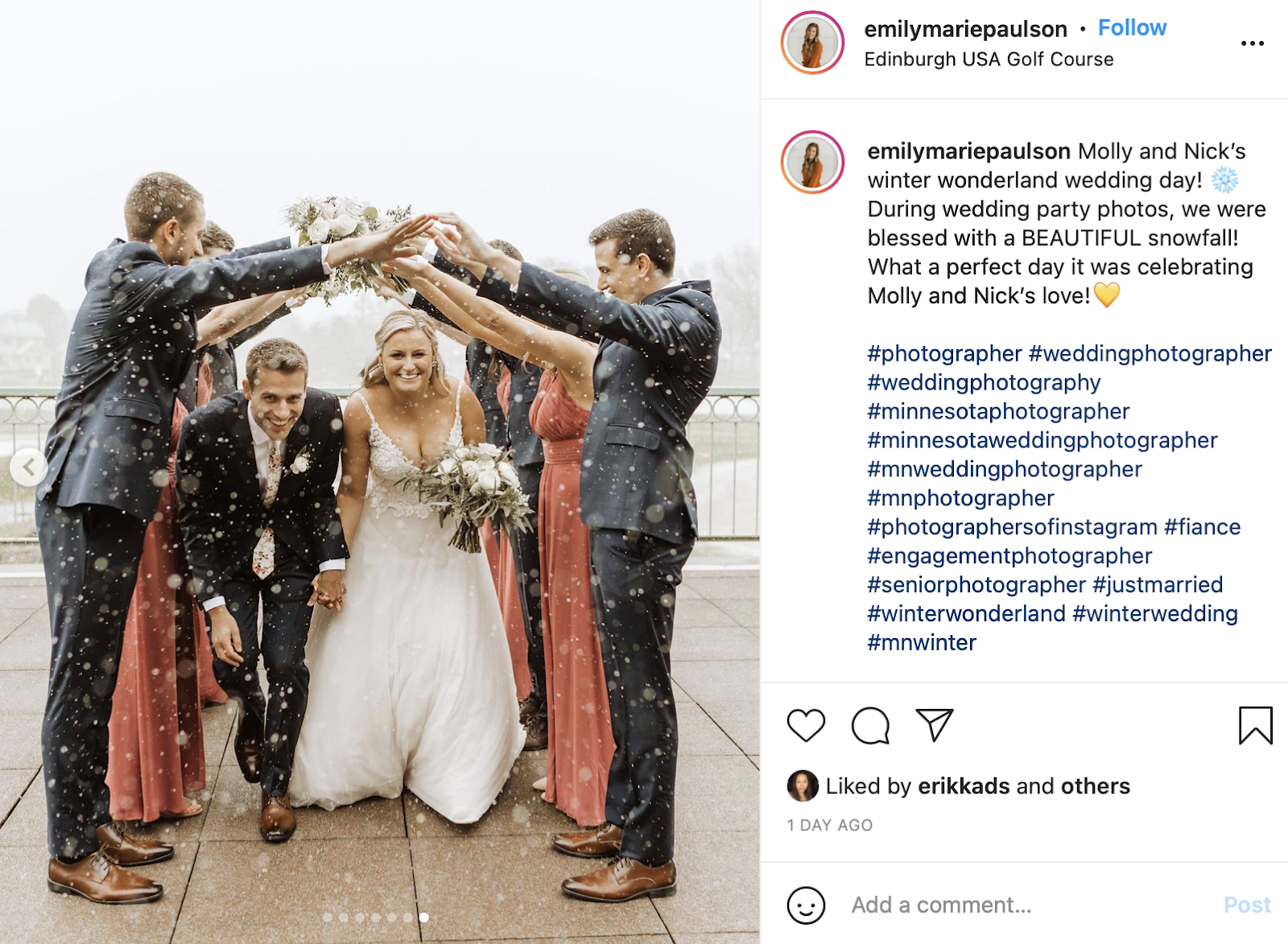
Task: Jump to the first carousel dot indicator
Action: tap(328, 917)
